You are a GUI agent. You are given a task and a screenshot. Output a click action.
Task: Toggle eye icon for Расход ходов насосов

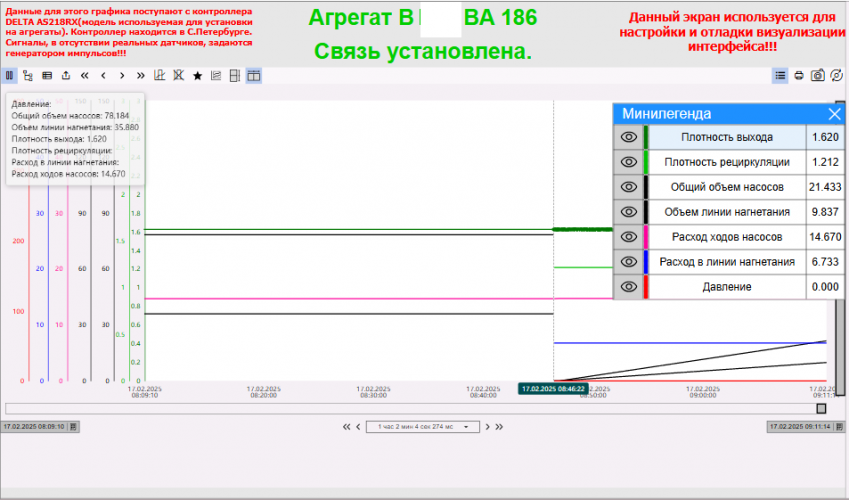coord(628,237)
